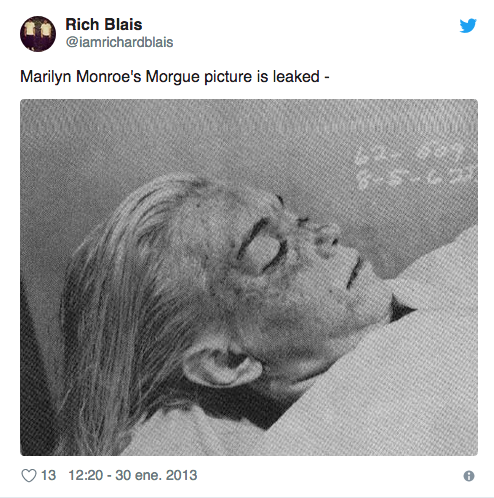Open the circular info icon below photo
The height and width of the screenshot is (498, 494).
tap(469, 476)
